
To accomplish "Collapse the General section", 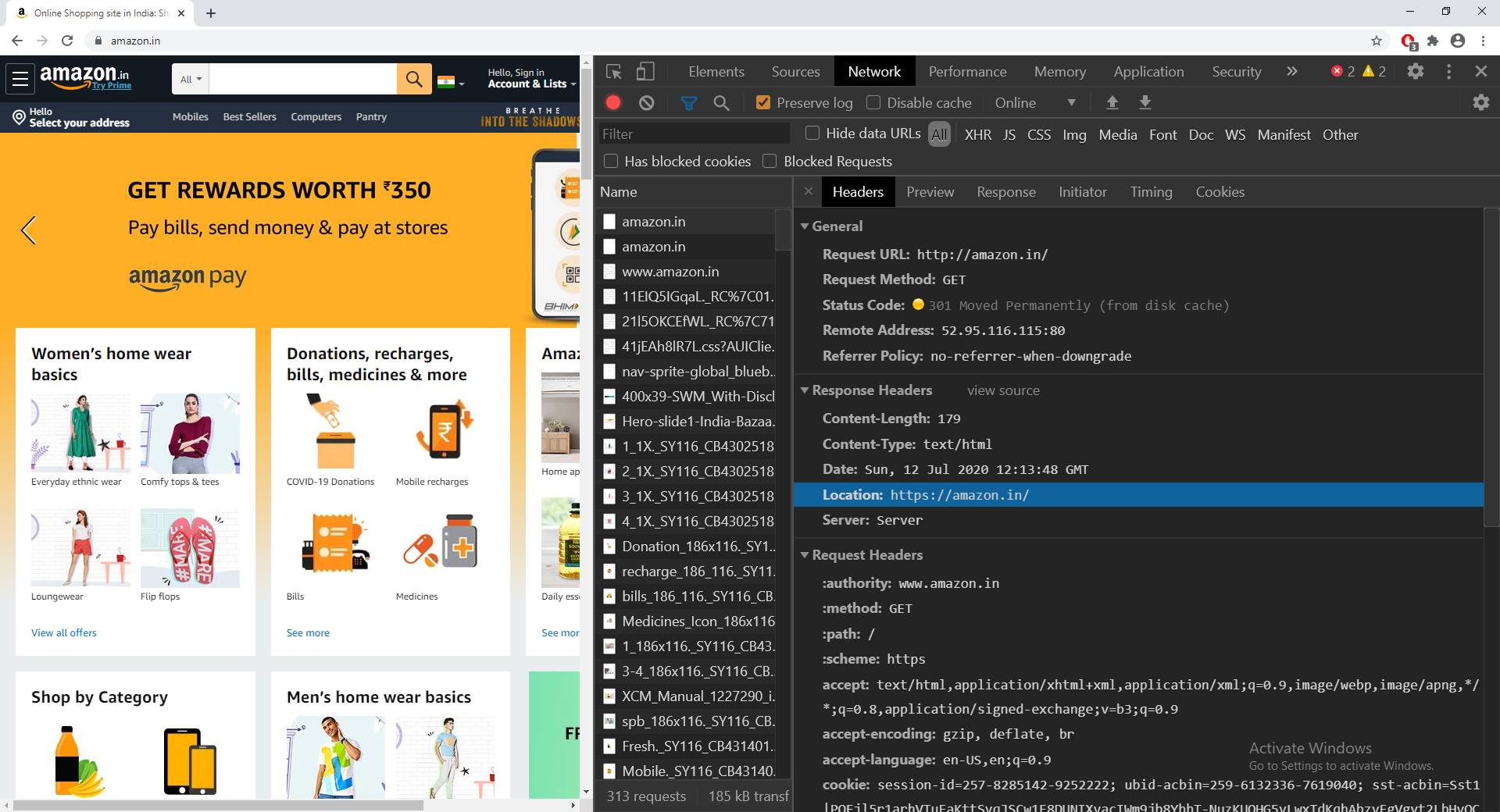I will (x=805, y=226).
